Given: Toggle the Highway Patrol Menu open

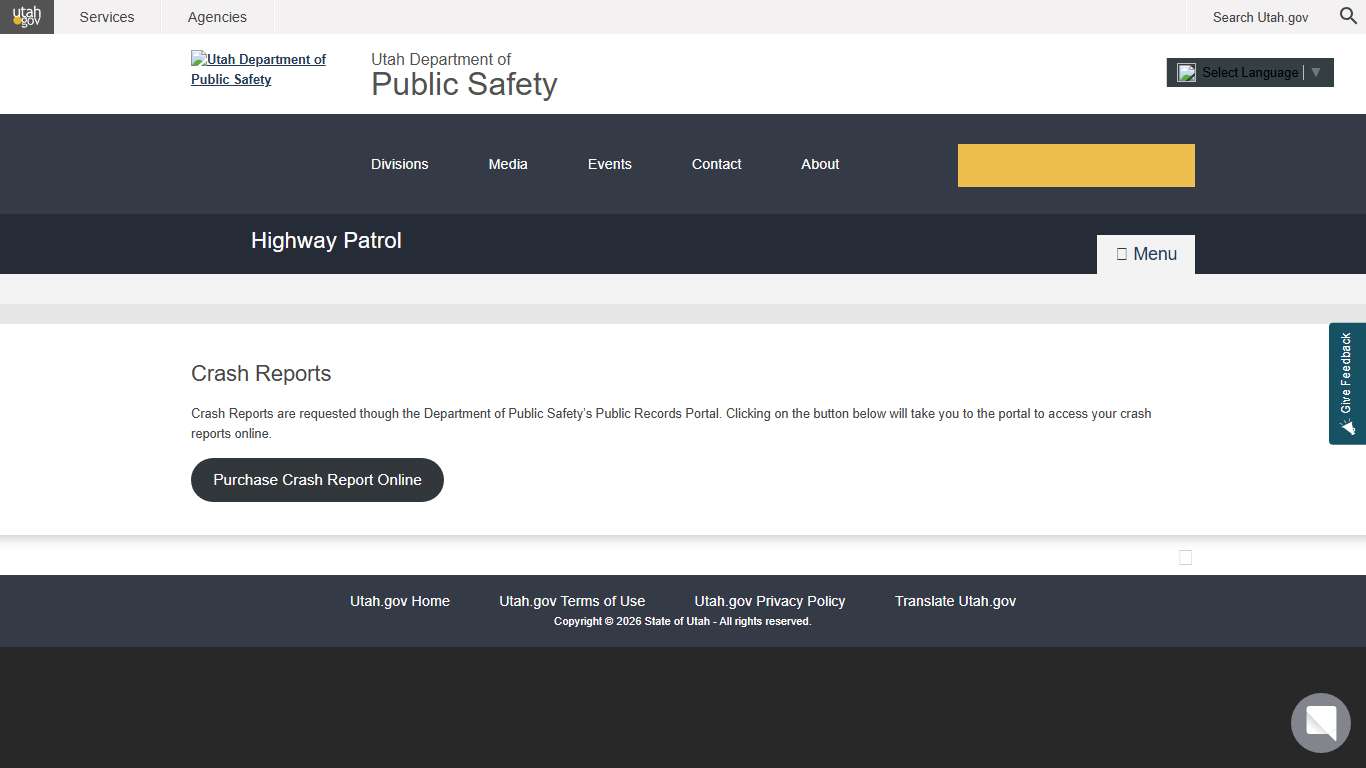Looking at the screenshot, I should [x=1146, y=253].
